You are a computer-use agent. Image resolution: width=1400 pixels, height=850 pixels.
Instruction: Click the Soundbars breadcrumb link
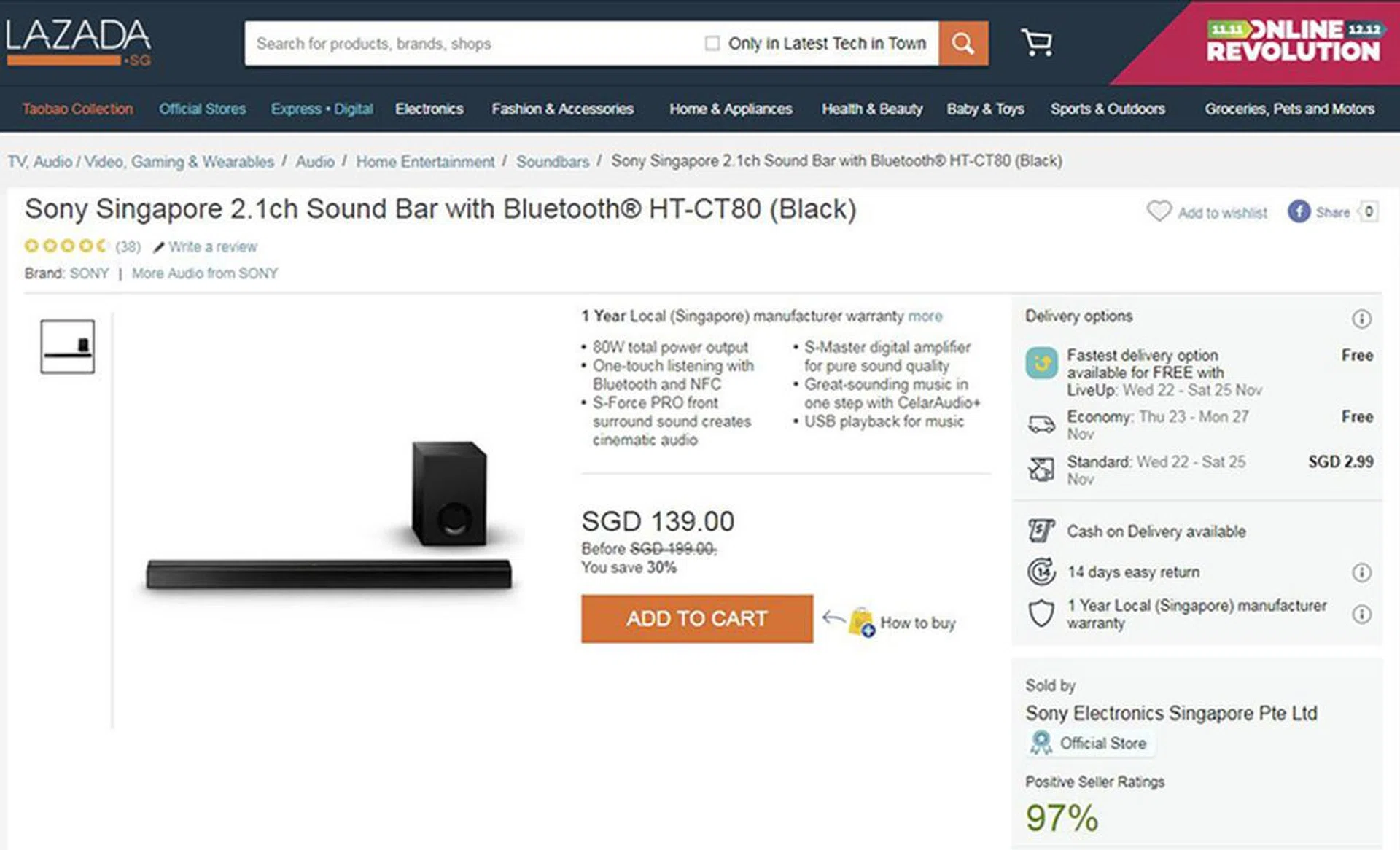pos(552,162)
